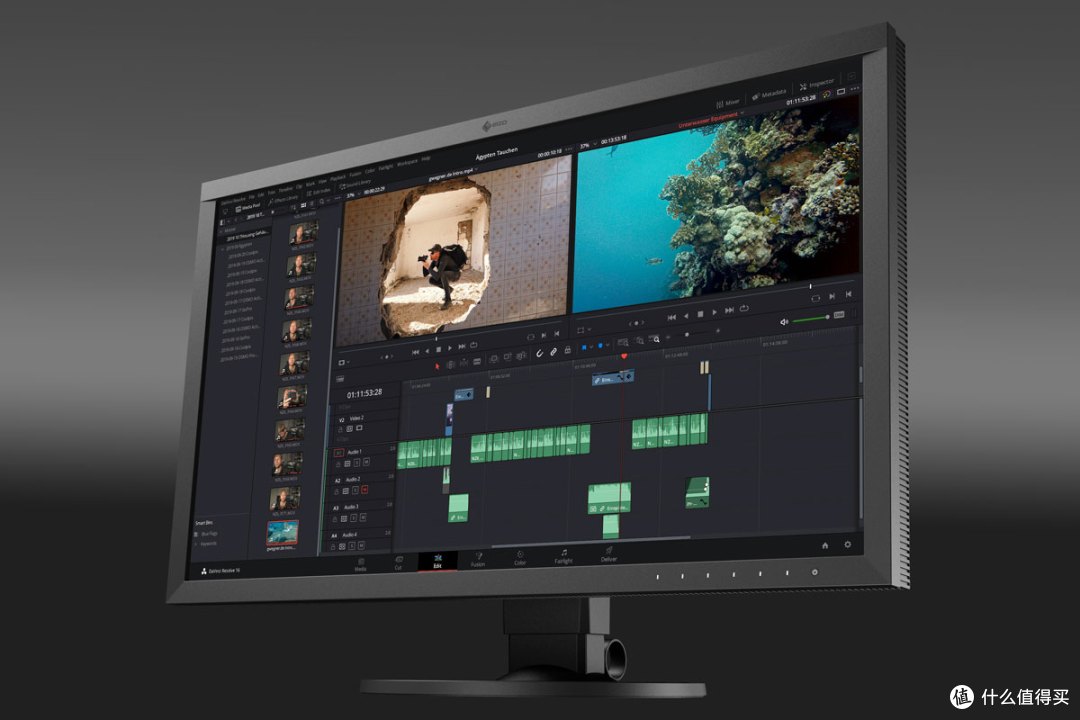Screen dimensions: 1080x720
Task: Open Project Settings gear icon
Action: 848,544
